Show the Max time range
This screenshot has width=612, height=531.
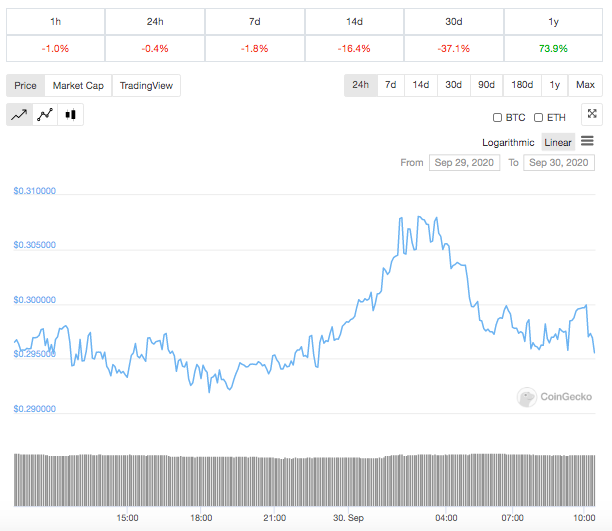point(586,86)
